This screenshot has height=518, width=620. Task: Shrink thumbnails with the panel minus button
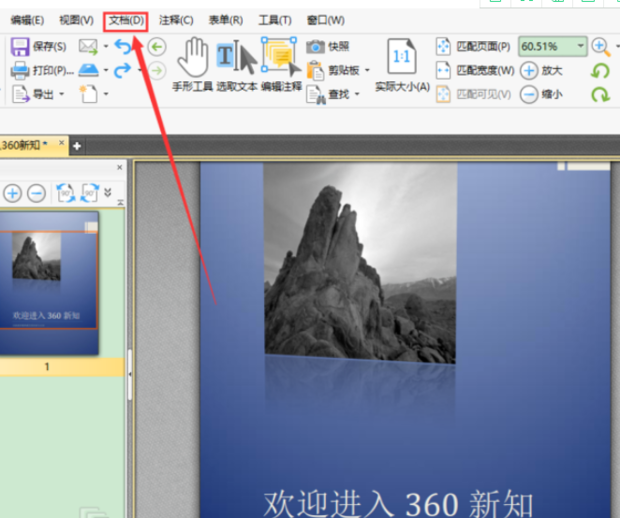(36, 194)
